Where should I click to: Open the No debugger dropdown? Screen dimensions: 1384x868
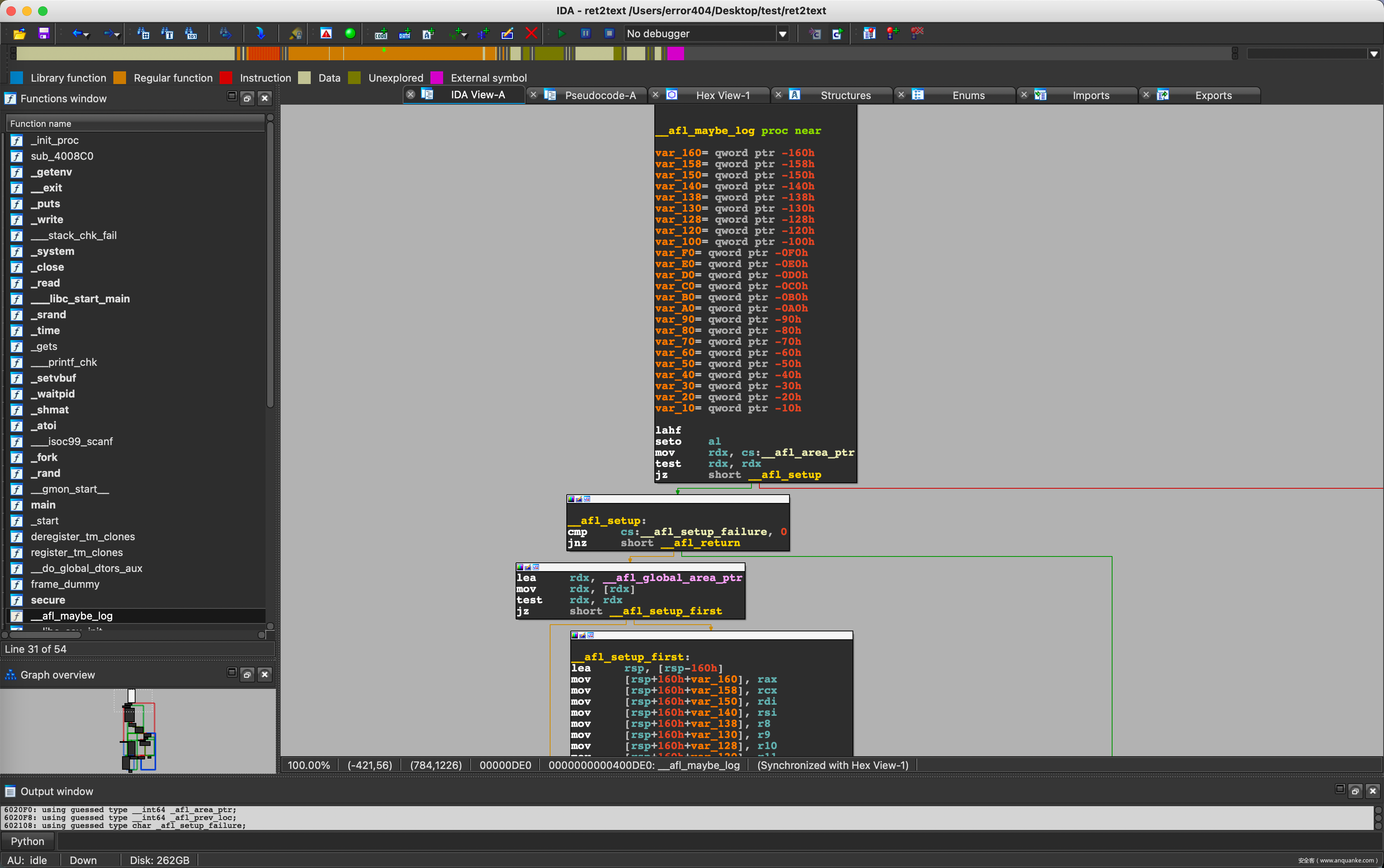782,34
